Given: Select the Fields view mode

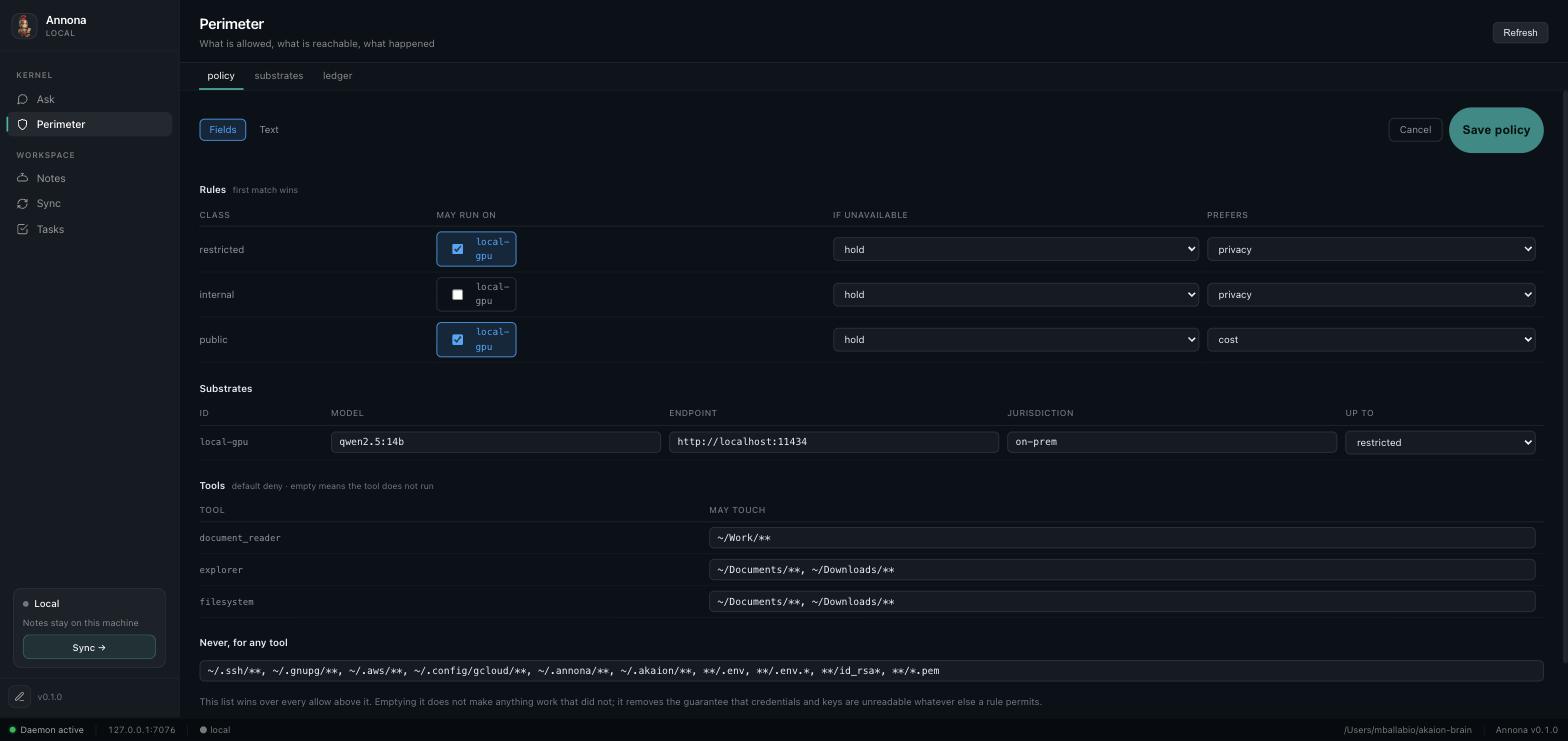Looking at the screenshot, I should pos(222,130).
